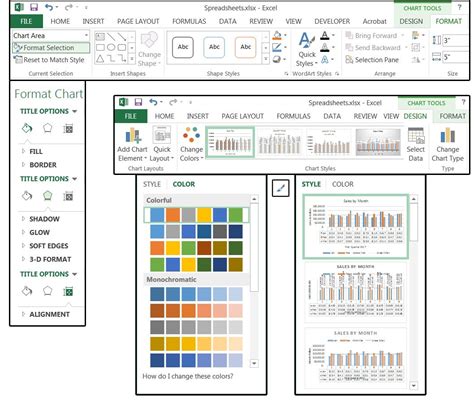Open the Change Colors menu

192,144
